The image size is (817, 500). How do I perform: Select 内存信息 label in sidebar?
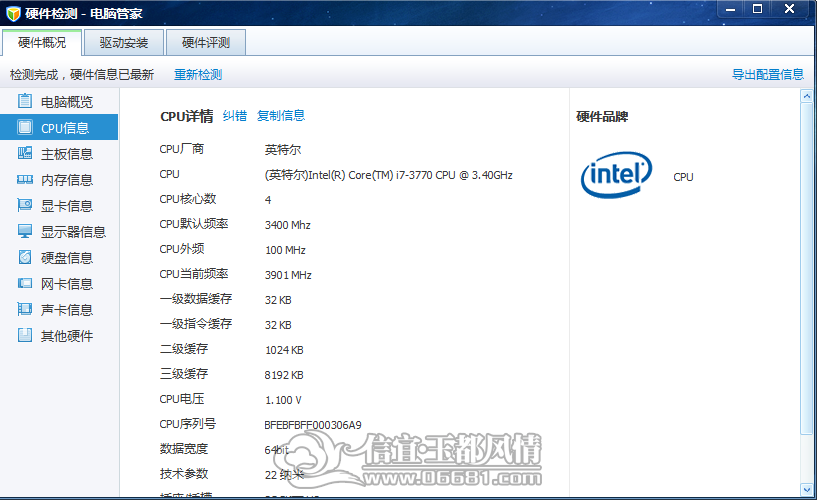pos(67,180)
